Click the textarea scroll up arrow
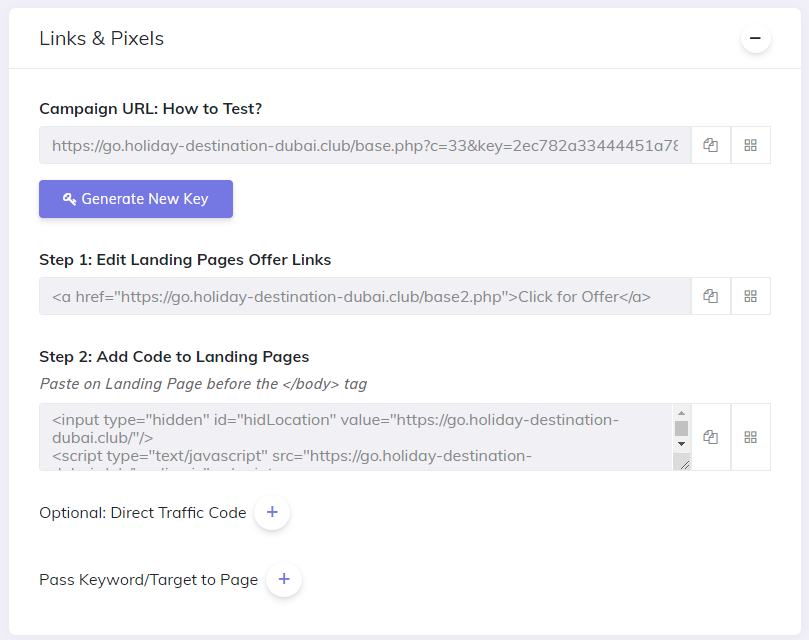This screenshot has width=809, height=640. [682, 413]
